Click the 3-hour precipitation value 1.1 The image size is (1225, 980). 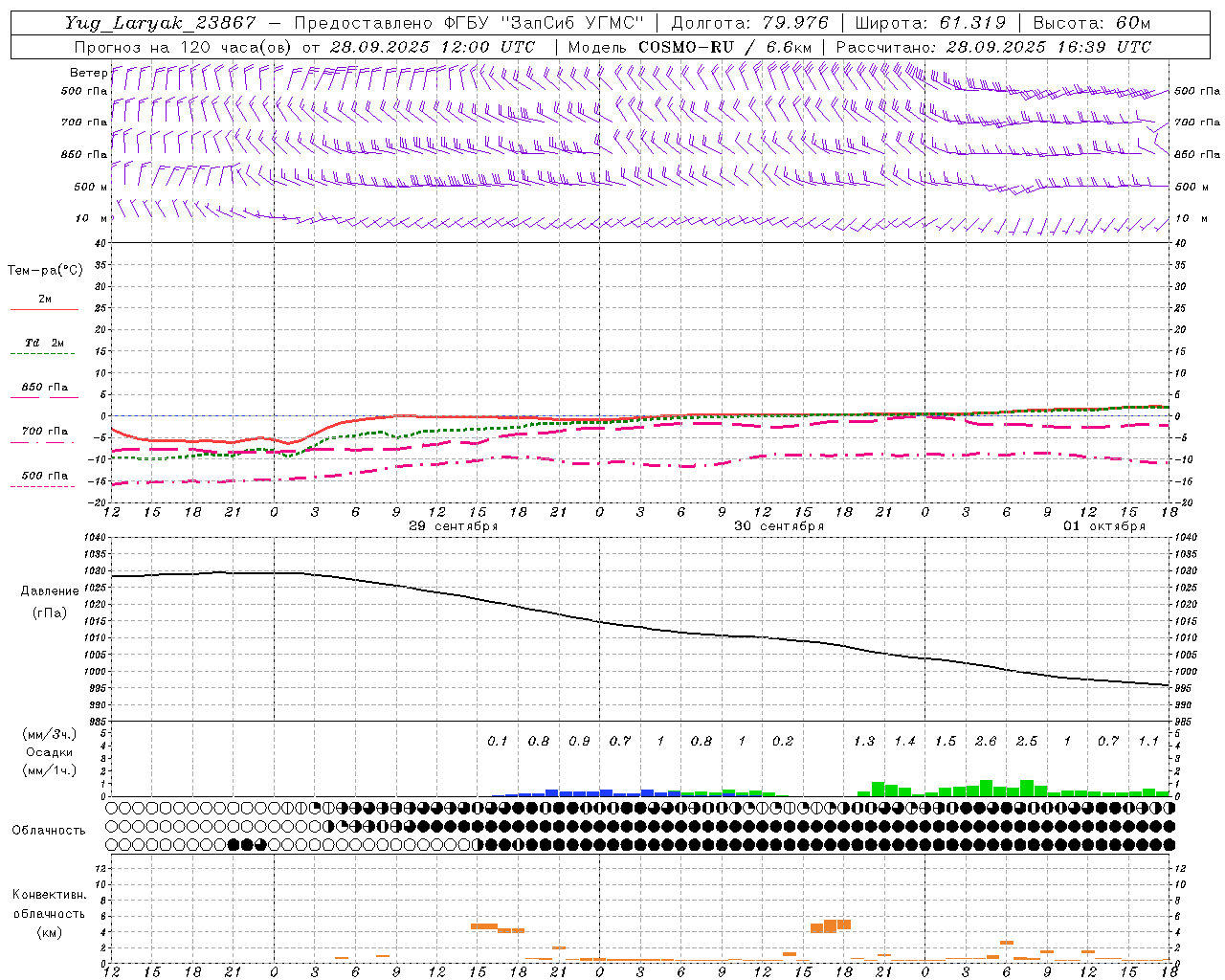point(1148,742)
